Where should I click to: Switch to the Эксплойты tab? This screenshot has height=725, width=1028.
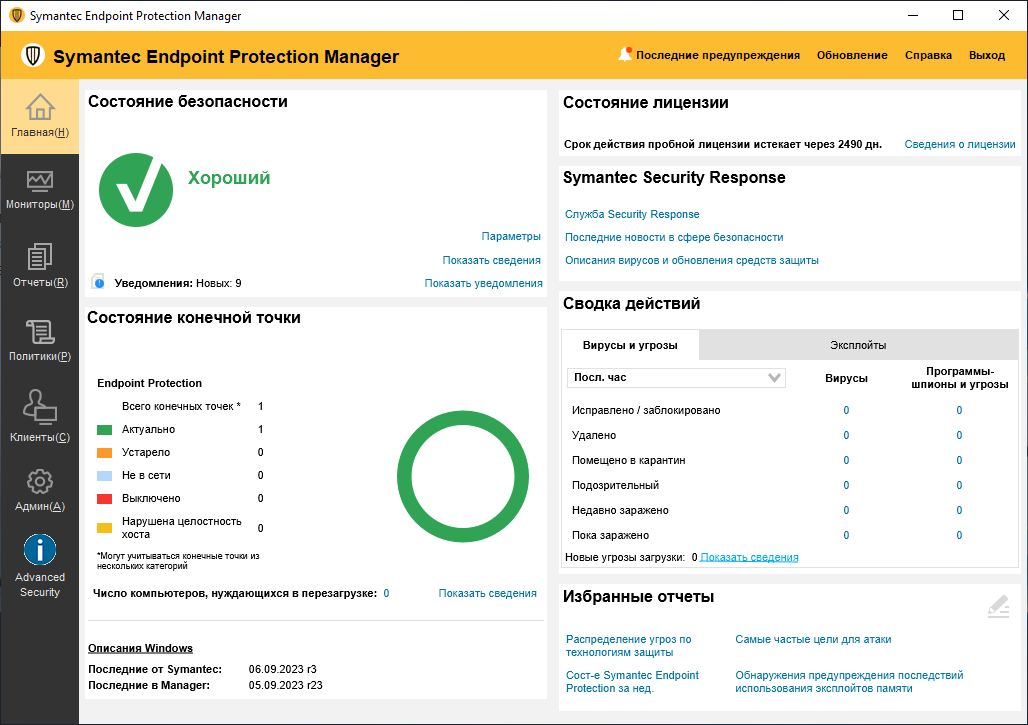[x=858, y=345]
